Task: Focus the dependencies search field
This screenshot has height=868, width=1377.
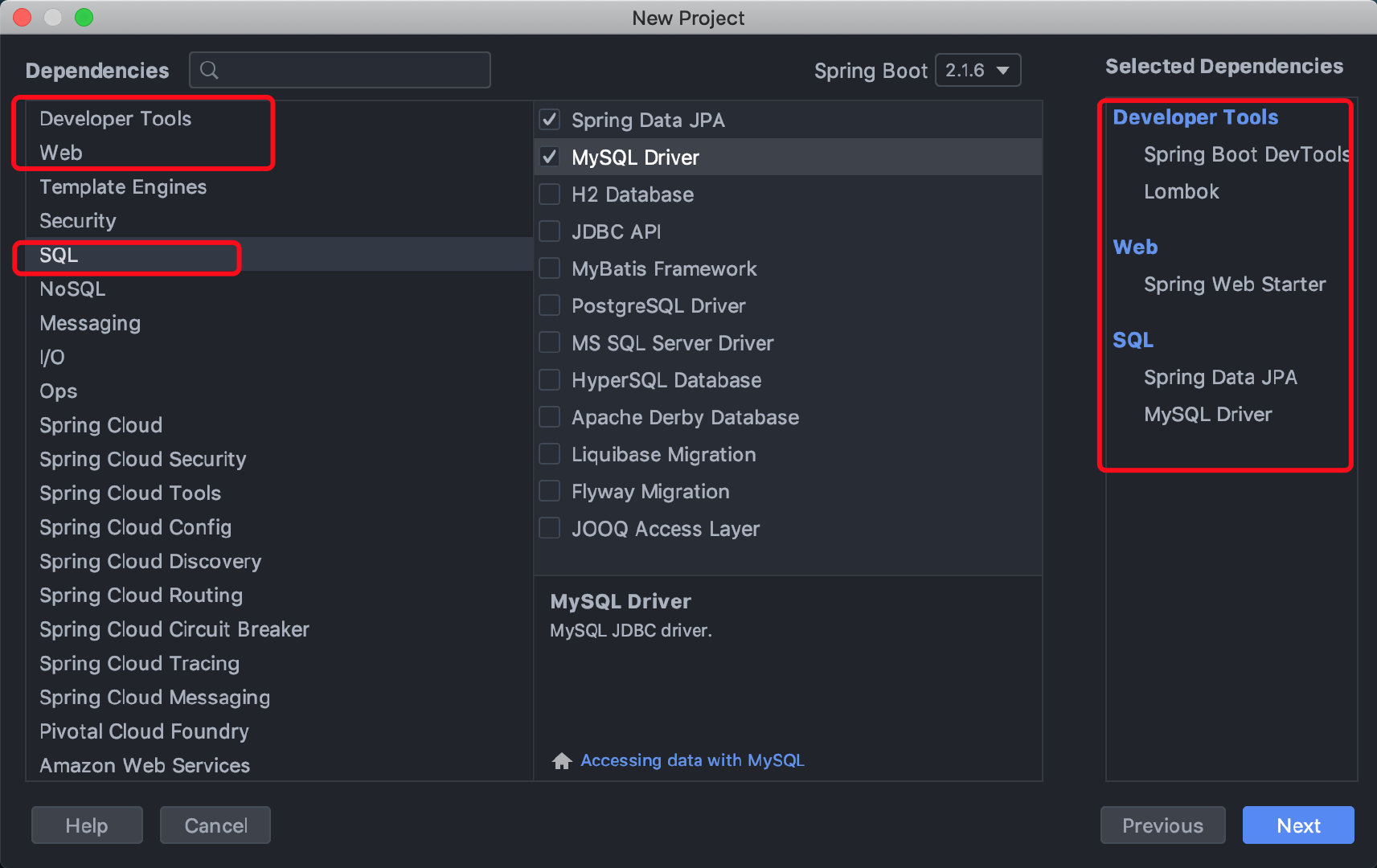Action: click(x=354, y=71)
